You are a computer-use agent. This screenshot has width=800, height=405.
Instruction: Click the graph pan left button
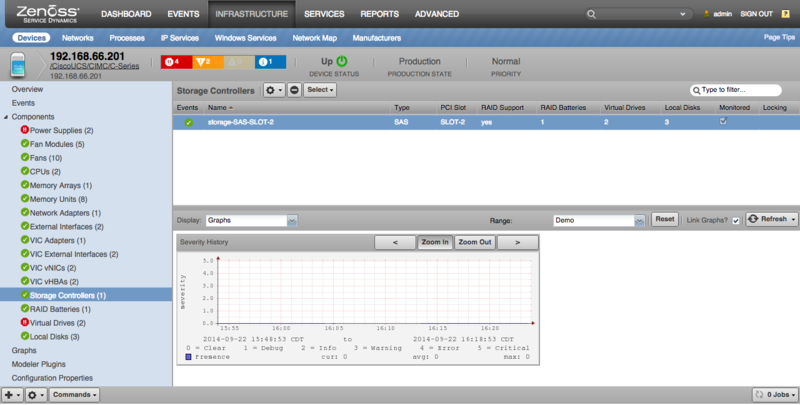[x=395, y=243]
